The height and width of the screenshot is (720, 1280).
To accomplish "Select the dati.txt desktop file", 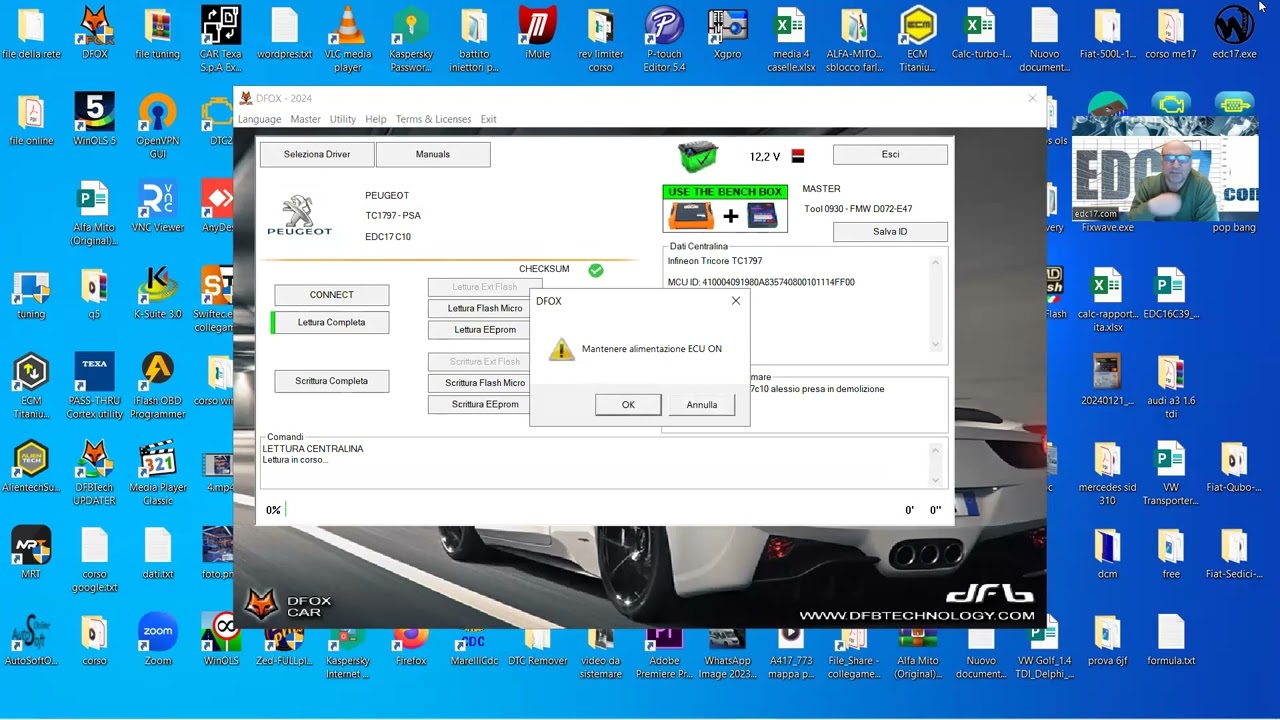I will 158,553.
